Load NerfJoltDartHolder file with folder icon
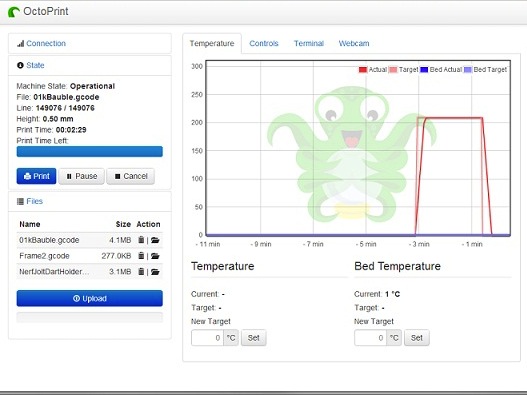This screenshot has height=395, width=527. [155, 272]
